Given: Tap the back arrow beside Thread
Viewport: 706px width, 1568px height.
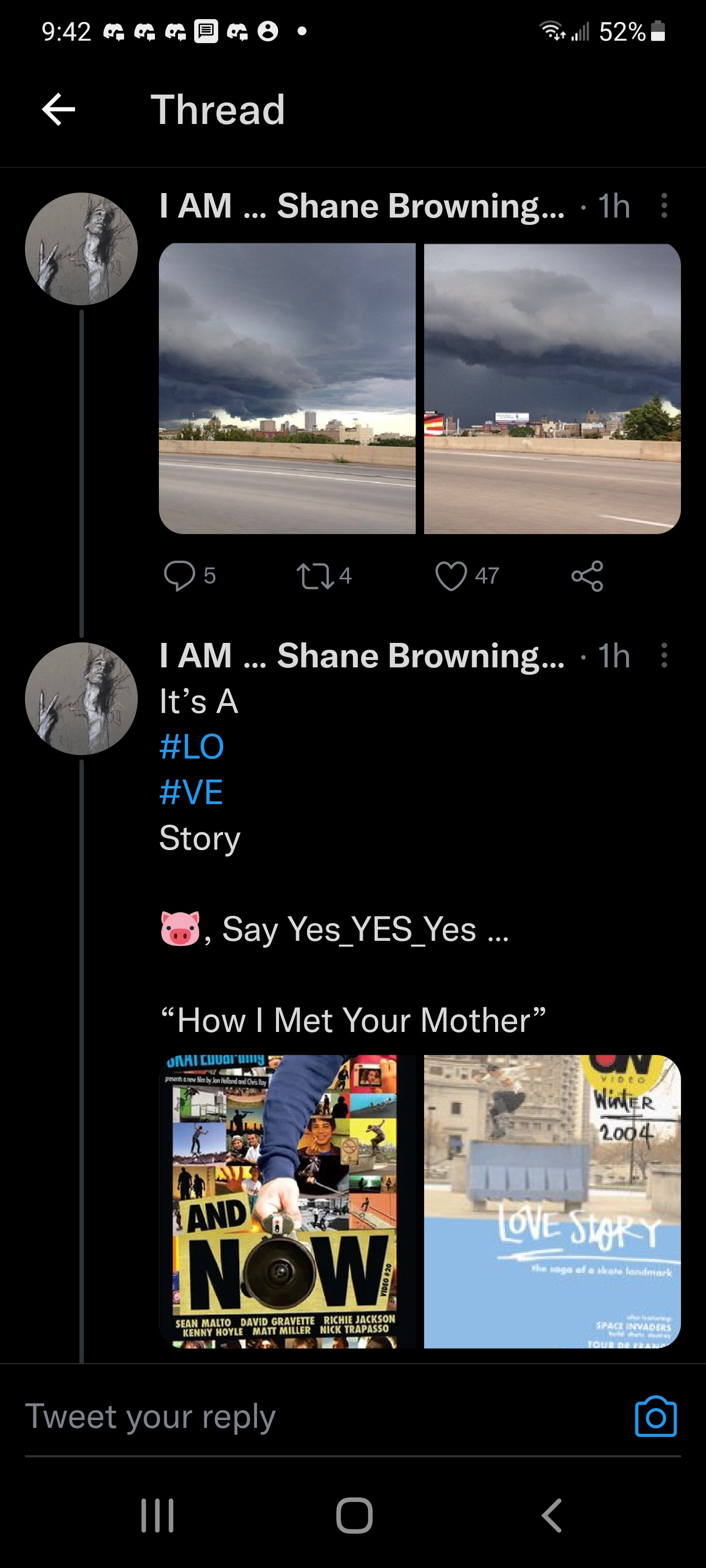Looking at the screenshot, I should click(x=58, y=110).
